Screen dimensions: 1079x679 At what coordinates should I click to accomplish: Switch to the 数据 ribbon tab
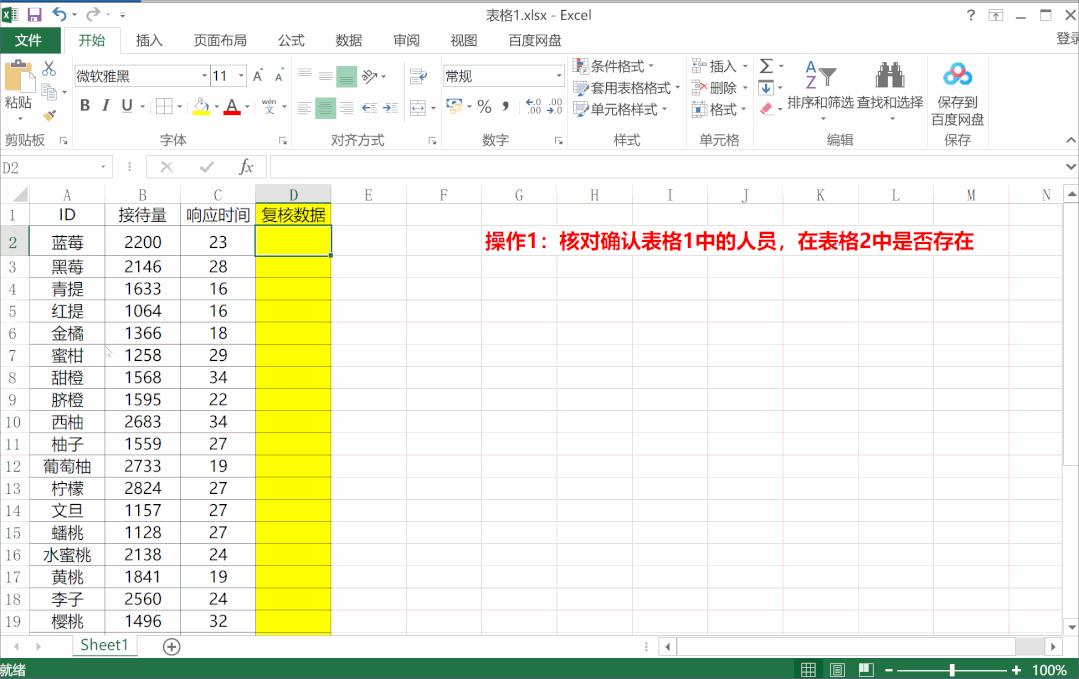(x=348, y=40)
